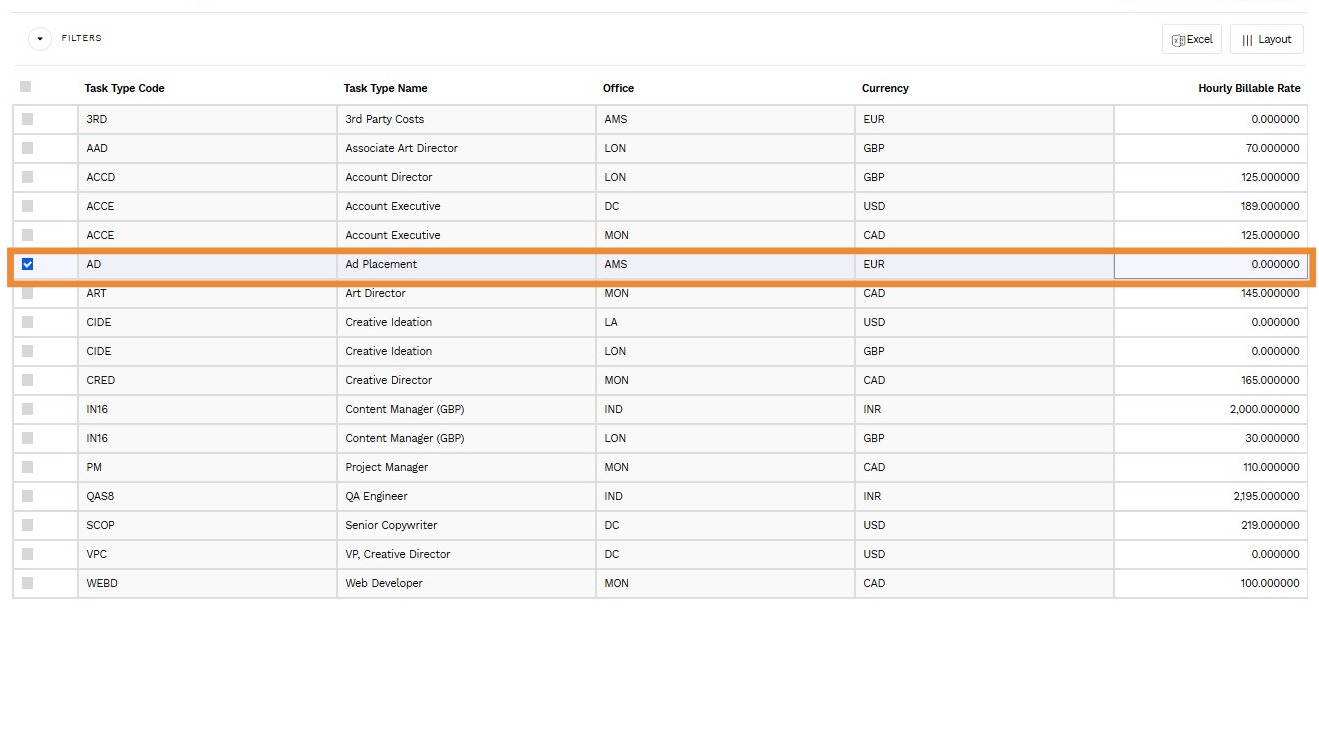Select the Account Director name cell
The image size is (1319, 737).
pyautogui.click(x=466, y=177)
